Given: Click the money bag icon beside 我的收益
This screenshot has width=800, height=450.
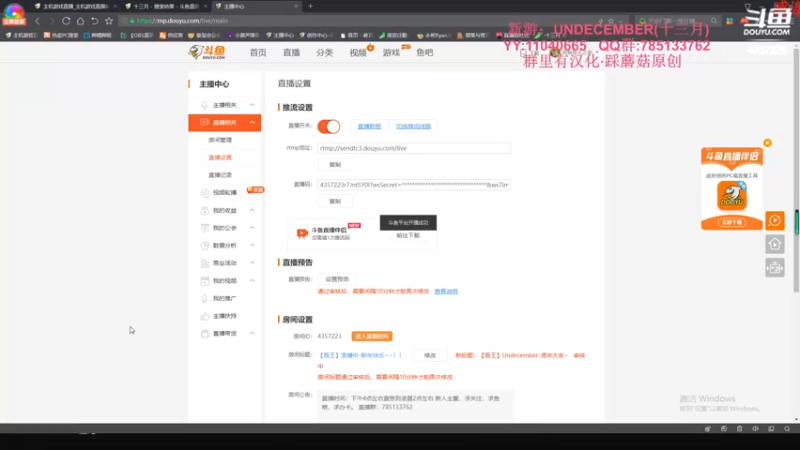Looking at the screenshot, I should coord(205,210).
